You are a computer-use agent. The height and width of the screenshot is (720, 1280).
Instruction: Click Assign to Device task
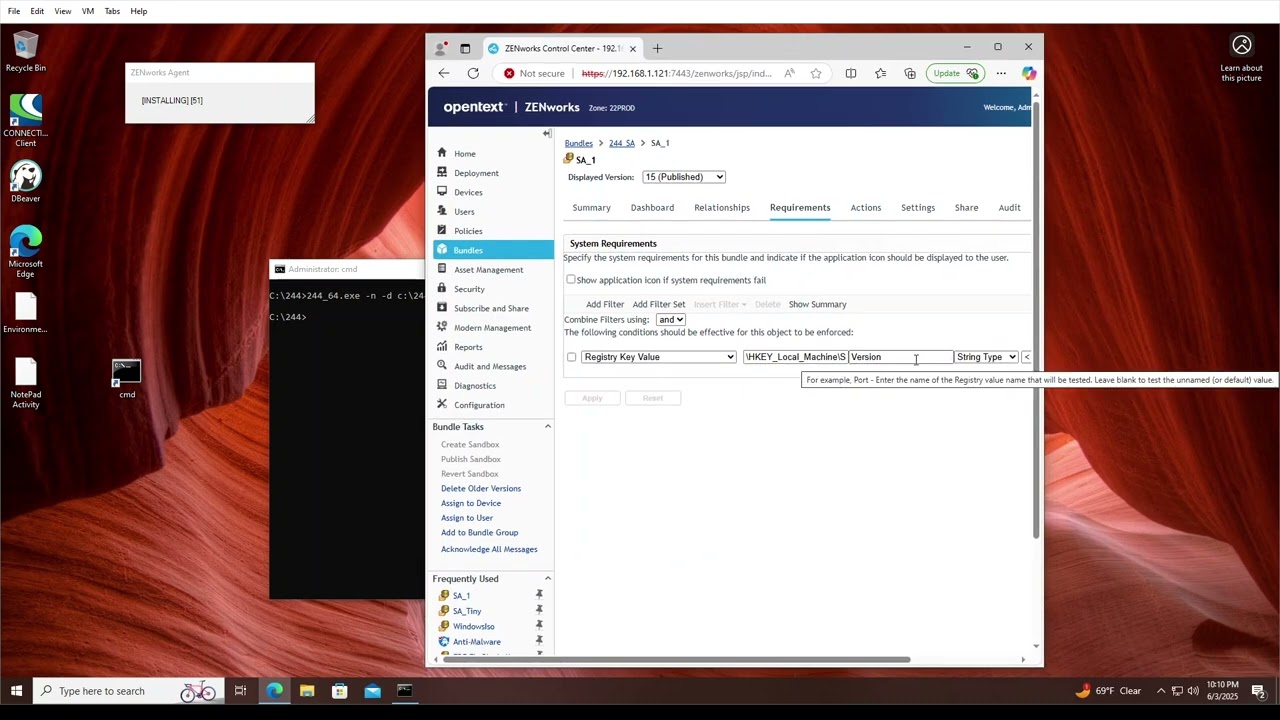471,503
